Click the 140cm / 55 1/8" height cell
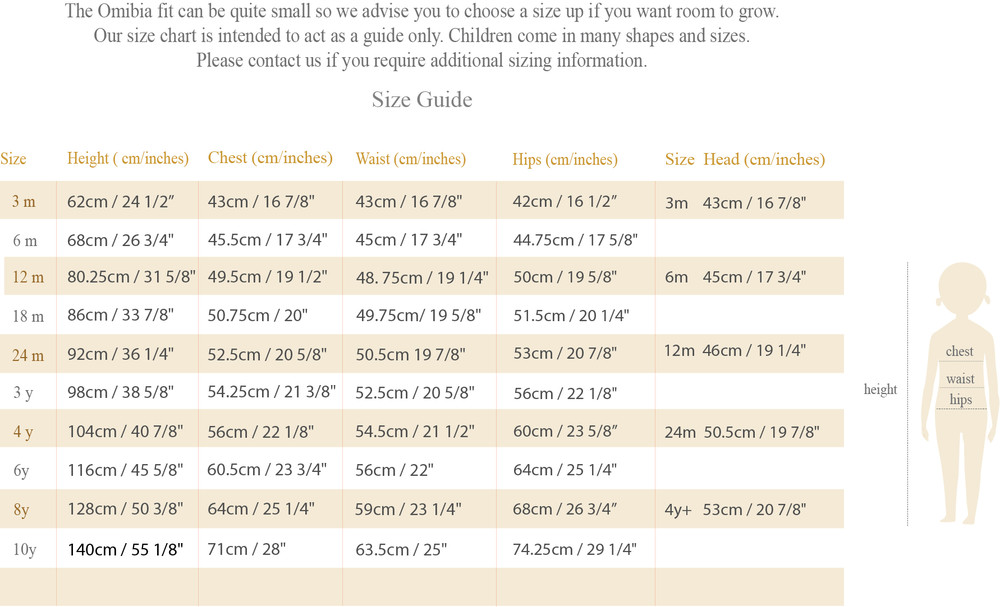The width and height of the screenshot is (1000, 607). click(x=125, y=548)
